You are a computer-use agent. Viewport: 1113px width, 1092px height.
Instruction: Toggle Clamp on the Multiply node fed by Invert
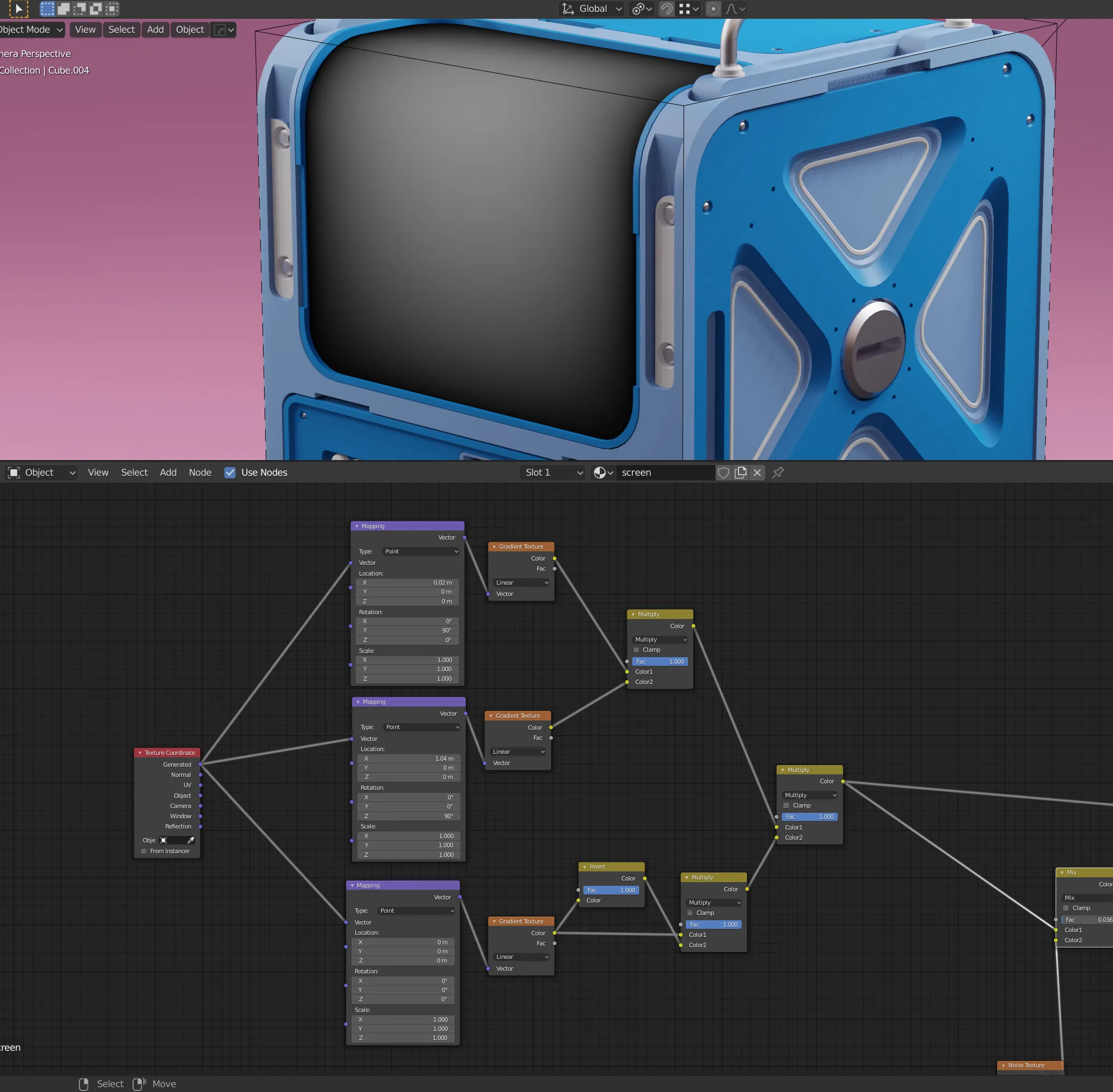tap(690, 913)
